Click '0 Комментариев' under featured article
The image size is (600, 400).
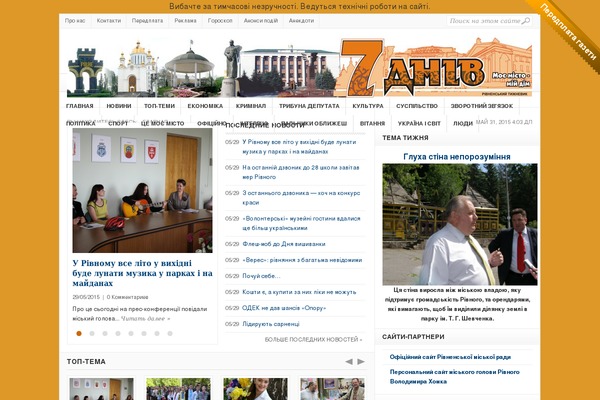coord(127,297)
